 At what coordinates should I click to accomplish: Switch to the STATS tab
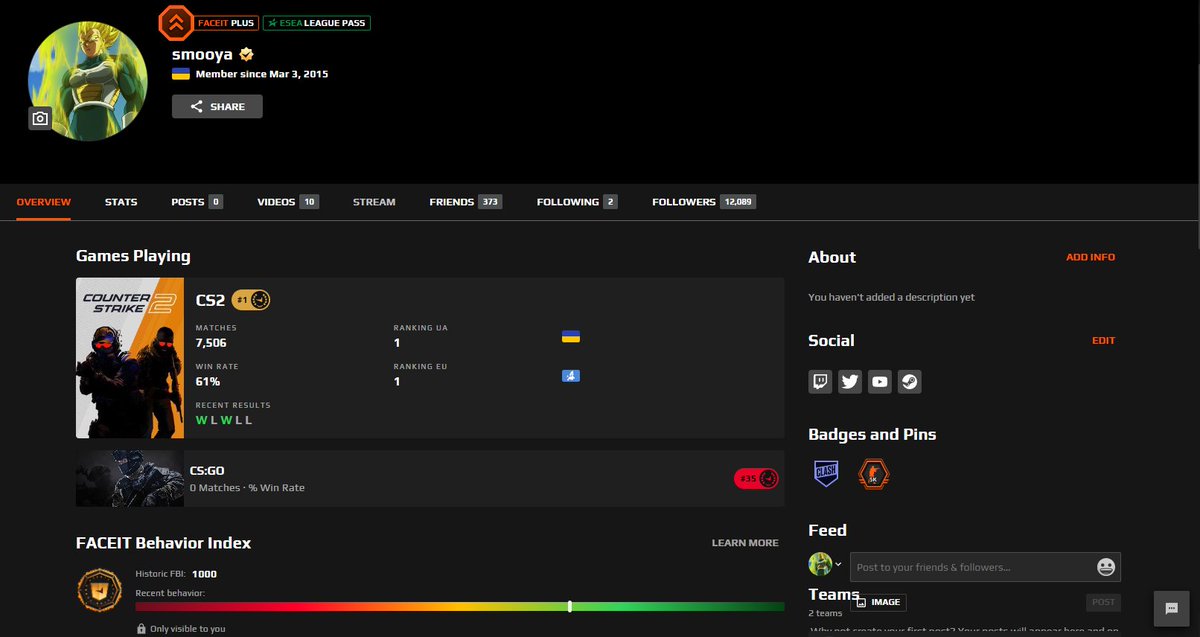point(121,202)
